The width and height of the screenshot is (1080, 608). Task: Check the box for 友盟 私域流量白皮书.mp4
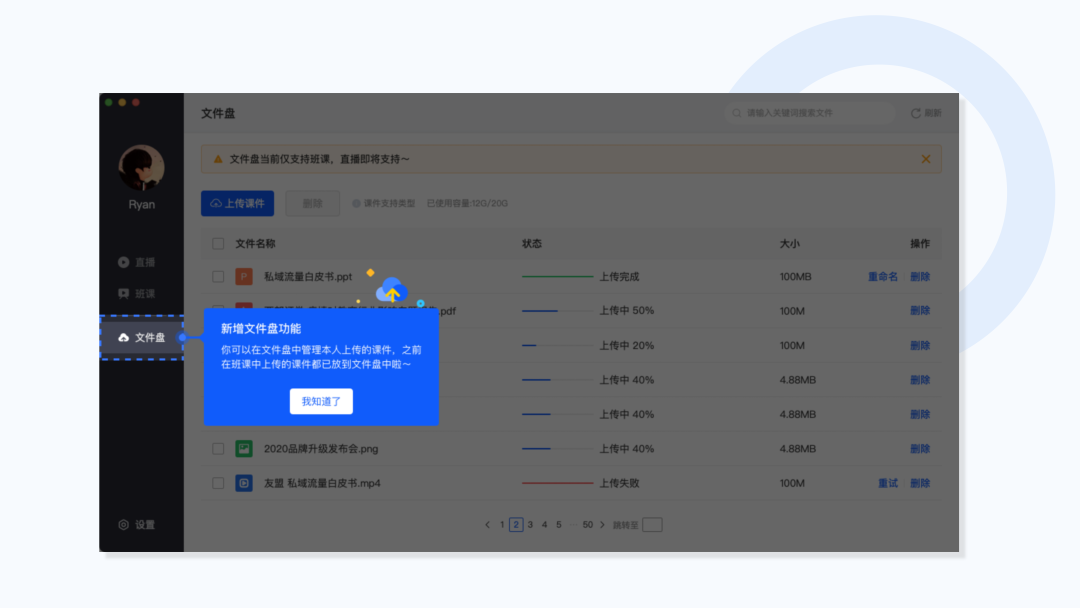[x=218, y=483]
